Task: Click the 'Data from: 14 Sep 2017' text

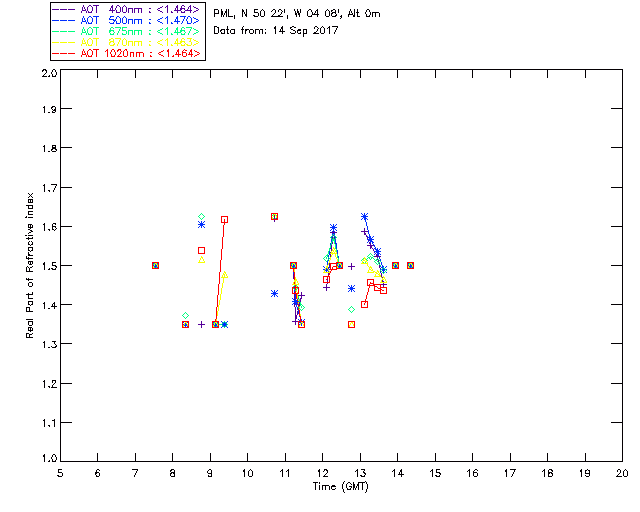Action: click(276, 30)
